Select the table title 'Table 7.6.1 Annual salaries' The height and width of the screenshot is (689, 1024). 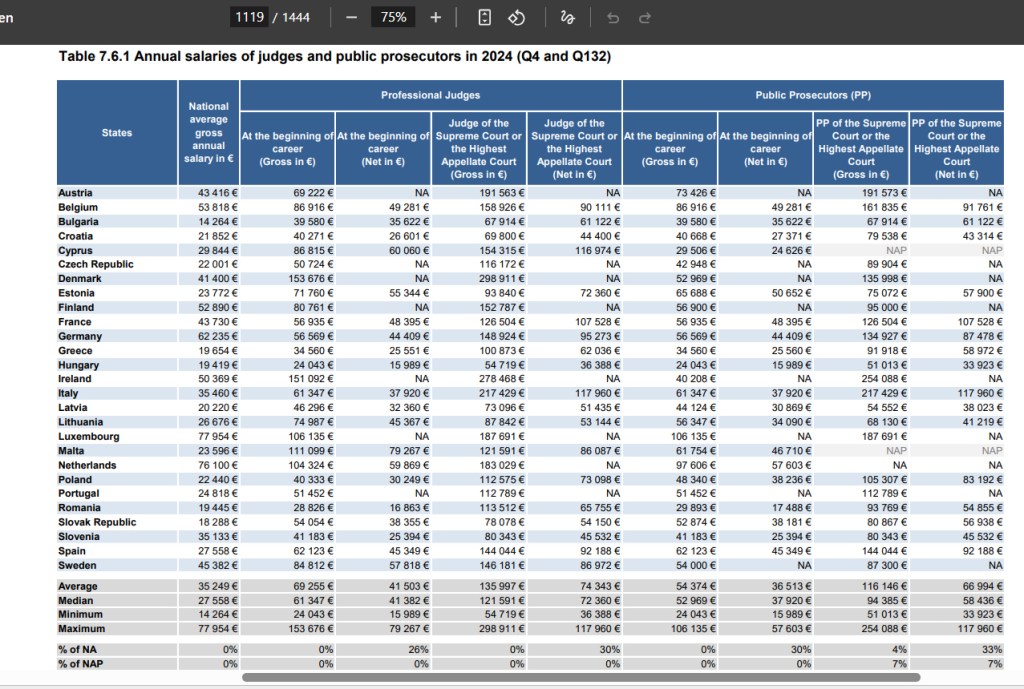point(334,56)
